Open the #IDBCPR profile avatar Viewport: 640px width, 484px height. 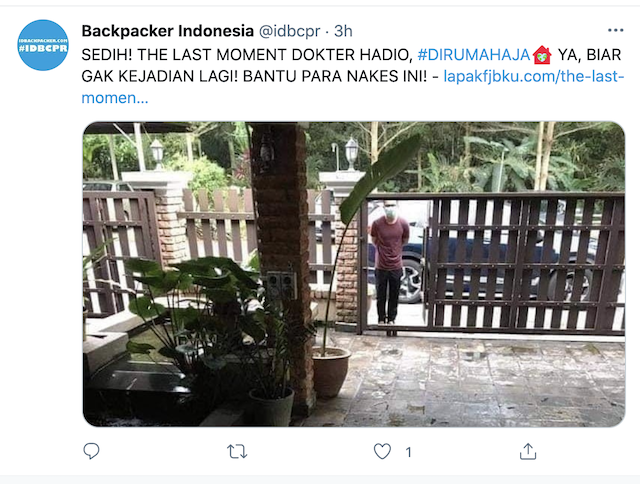(43, 45)
